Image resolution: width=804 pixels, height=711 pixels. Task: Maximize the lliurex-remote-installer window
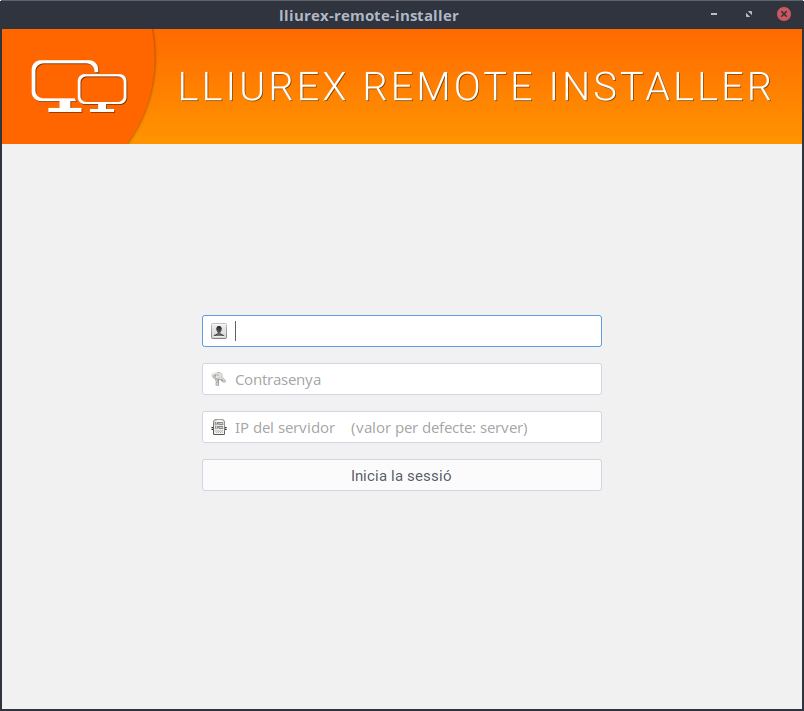coord(748,15)
